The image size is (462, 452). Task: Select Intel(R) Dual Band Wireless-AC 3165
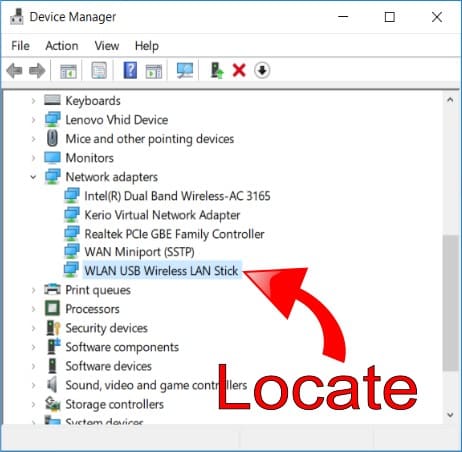(177, 196)
